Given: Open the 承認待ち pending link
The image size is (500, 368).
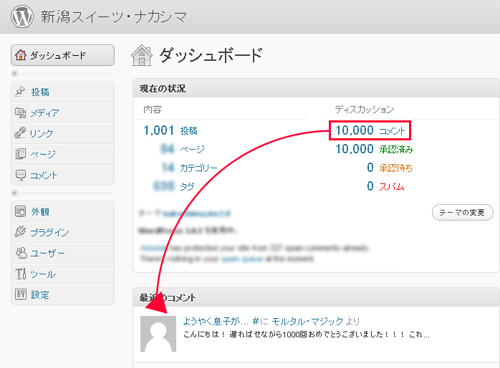Looking at the screenshot, I should coord(396,168).
